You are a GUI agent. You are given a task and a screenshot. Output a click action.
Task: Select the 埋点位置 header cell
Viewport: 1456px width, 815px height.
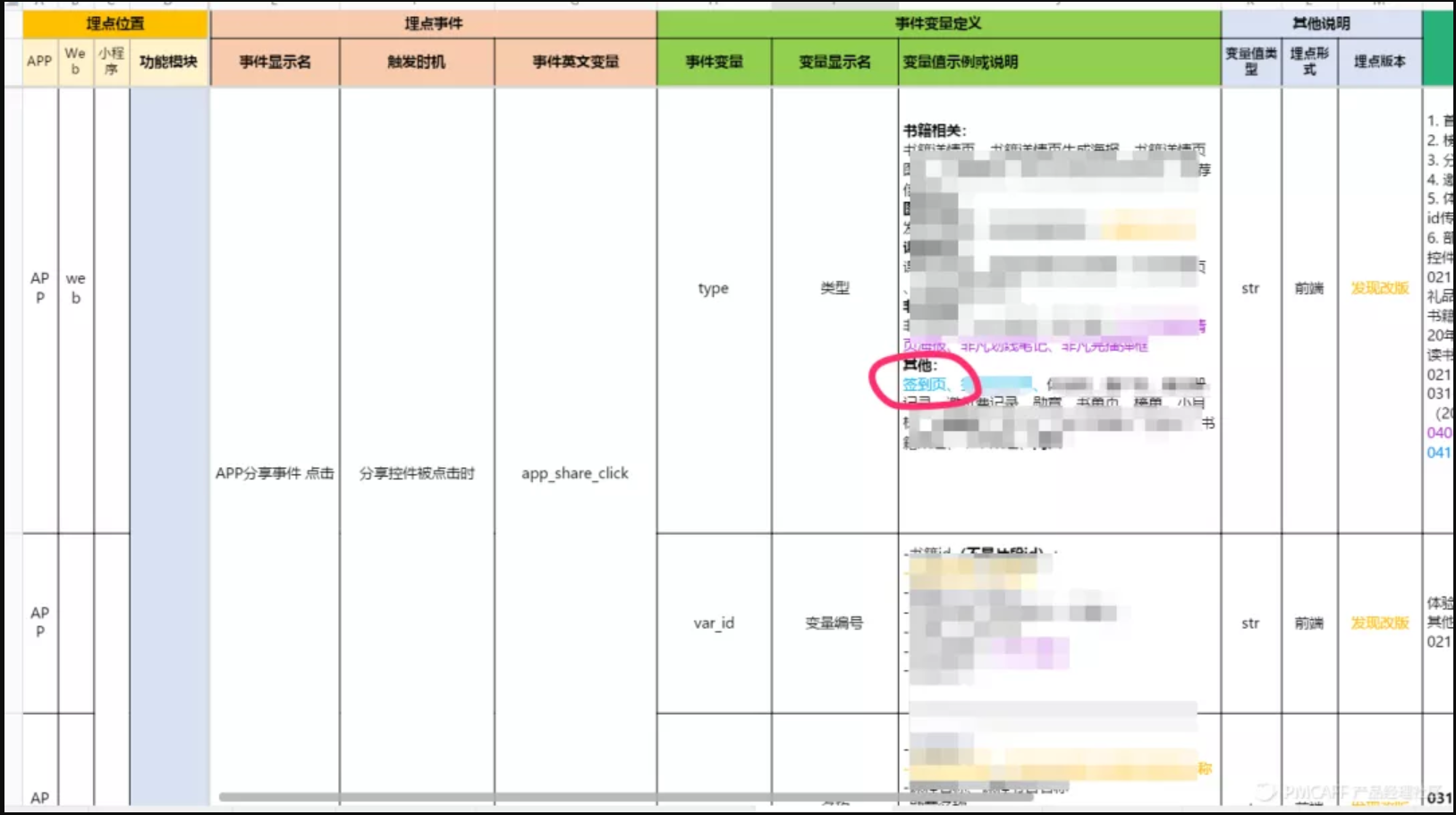[x=115, y=24]
